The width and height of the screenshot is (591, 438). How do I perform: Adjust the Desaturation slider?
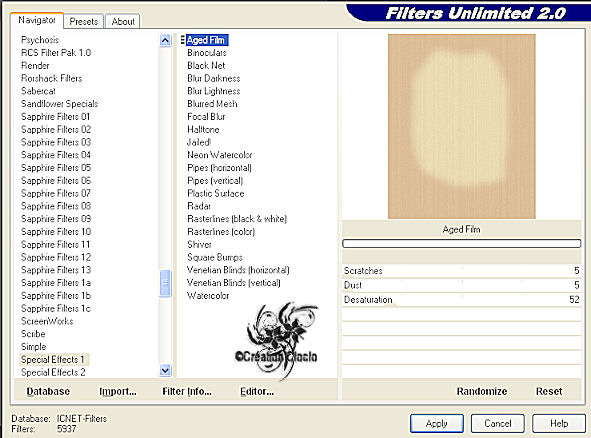click(x=461, y=300)
